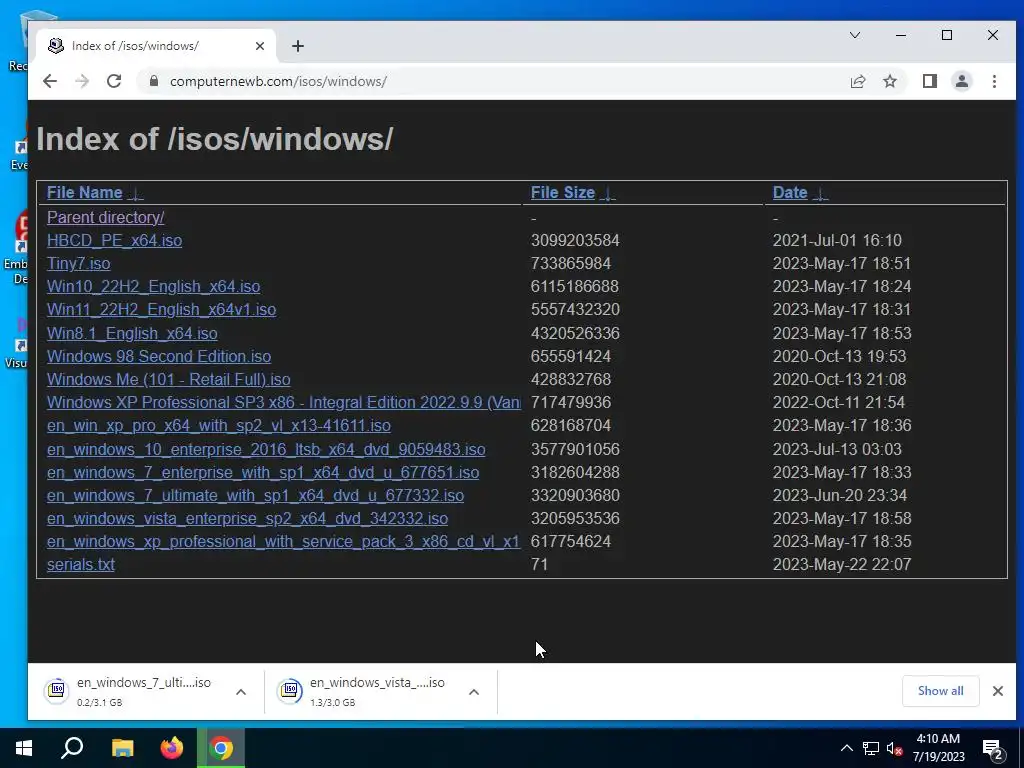1024x768 pixels.
Task: Share this page via the share icon
Action: click(x=857, y=81)
